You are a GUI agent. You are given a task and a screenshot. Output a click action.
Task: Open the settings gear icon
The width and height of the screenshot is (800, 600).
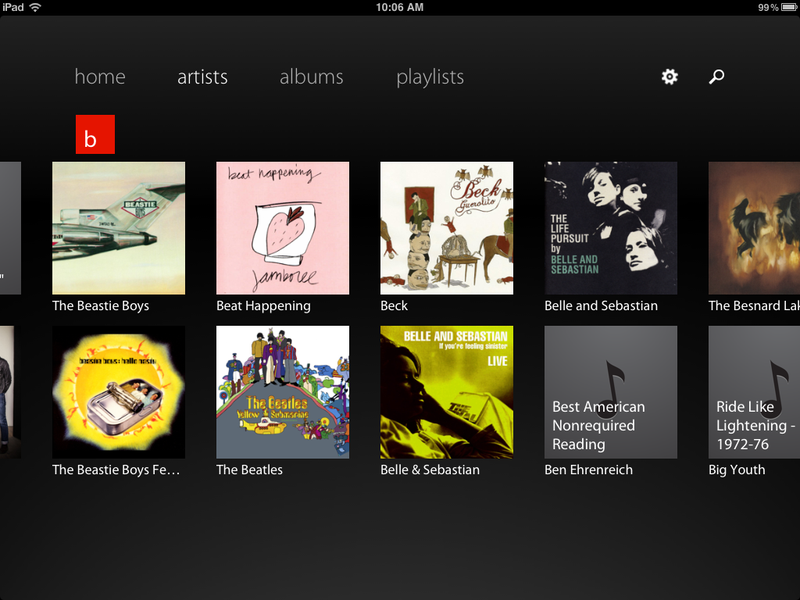coord(669,77)
